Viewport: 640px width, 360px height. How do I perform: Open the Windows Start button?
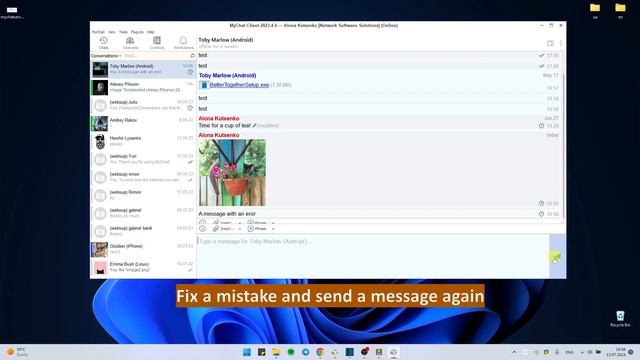[x=247, y=352]
